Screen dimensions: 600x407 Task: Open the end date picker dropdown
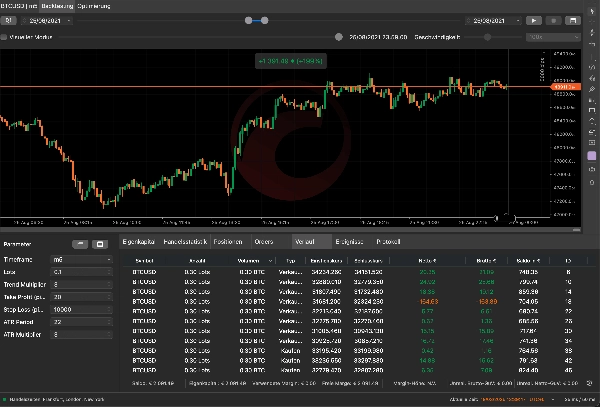518,21
